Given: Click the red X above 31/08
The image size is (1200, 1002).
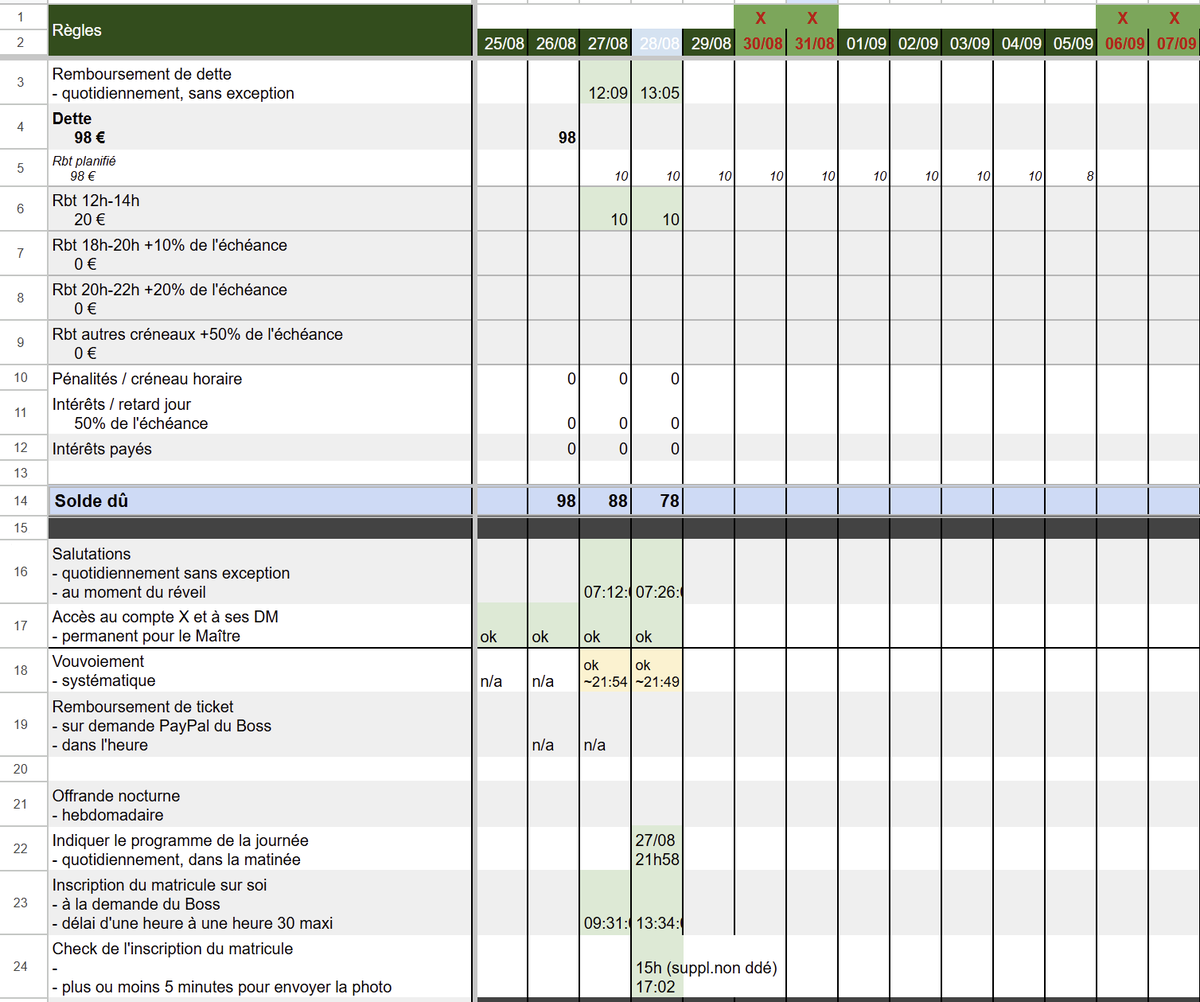Looking at the screenshot, I should (813, 18).
